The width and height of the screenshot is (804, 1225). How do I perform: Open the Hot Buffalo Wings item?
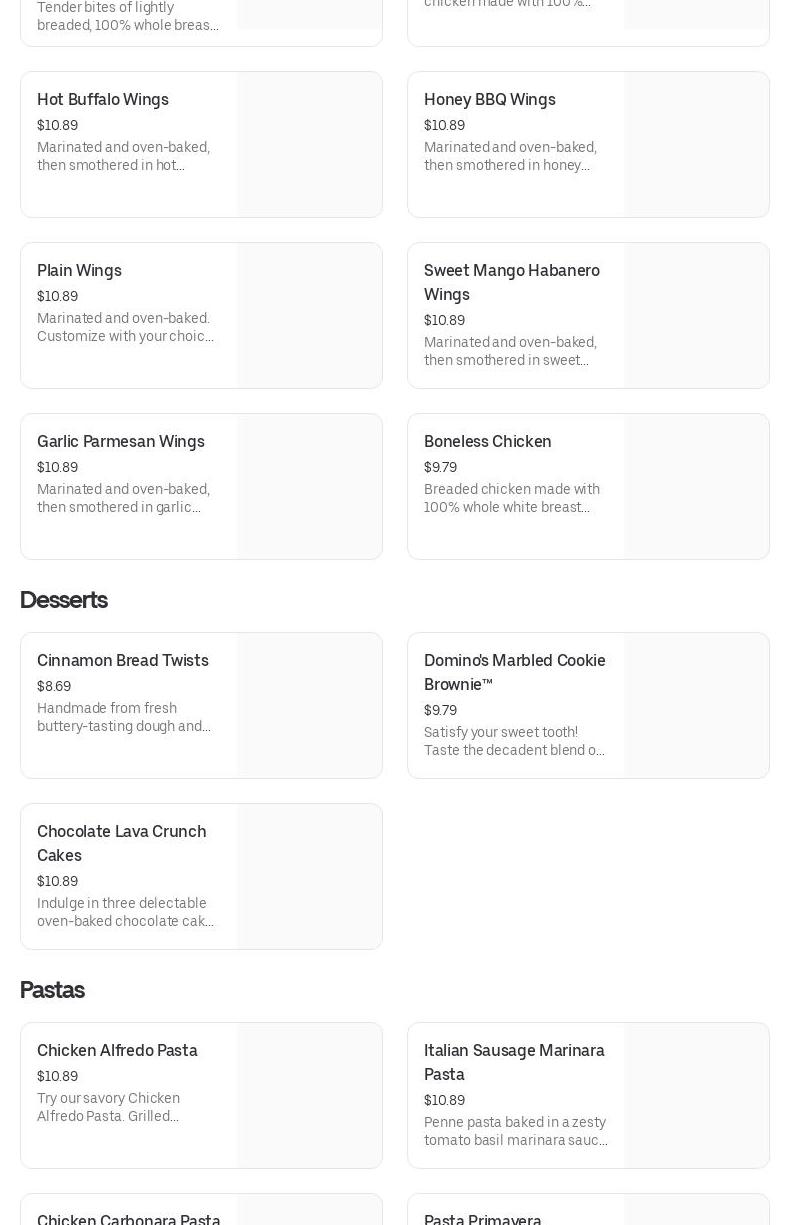[x=103, y=100]
